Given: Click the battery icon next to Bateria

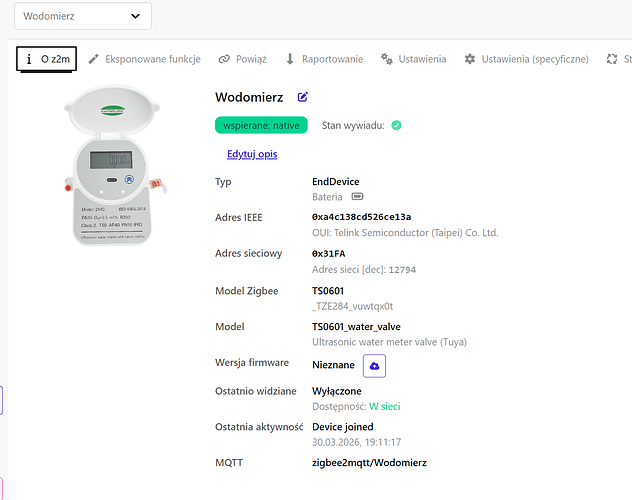Looking at the screenshot, I should (358, 197).
